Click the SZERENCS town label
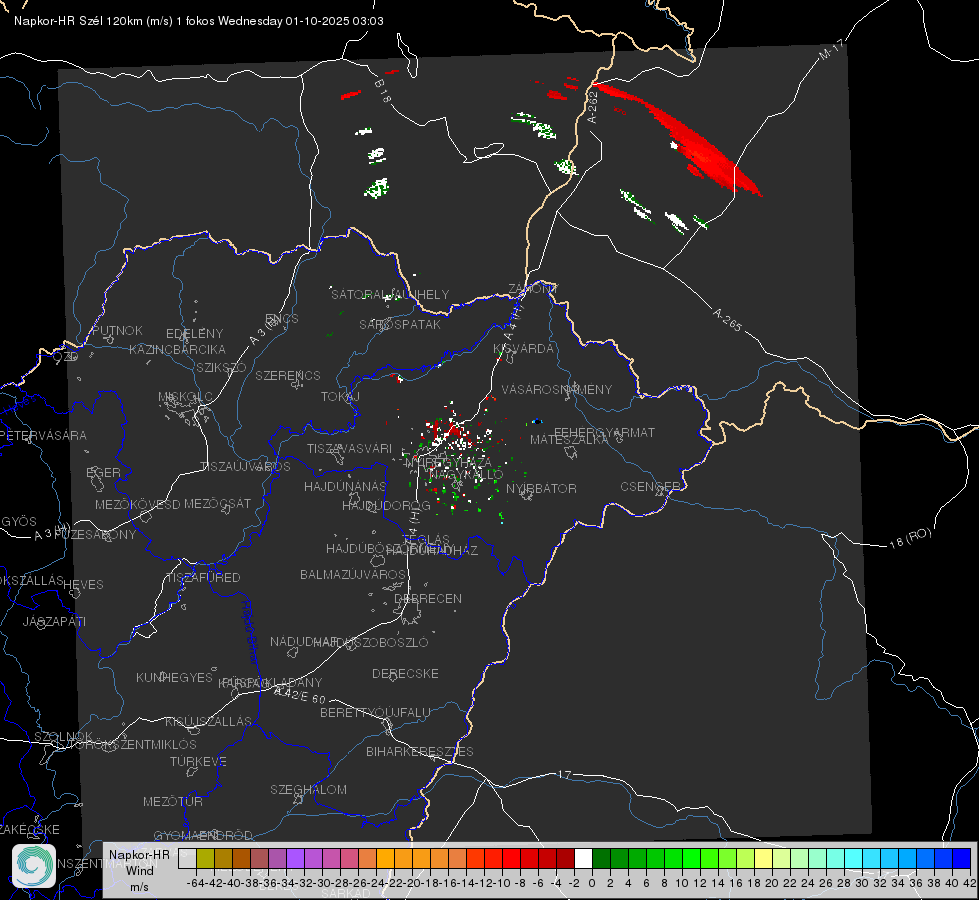 click(288, 375)
